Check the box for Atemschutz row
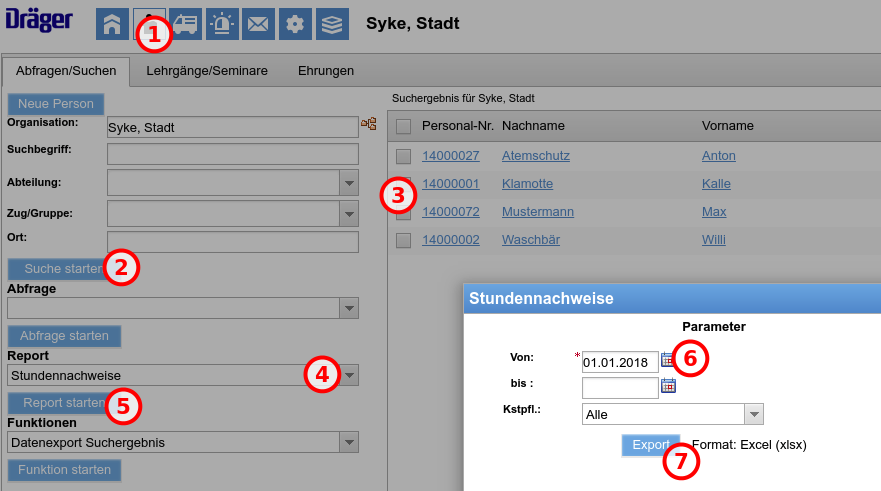The width and height of the screenshot is (881, 491). pos(403,156)
